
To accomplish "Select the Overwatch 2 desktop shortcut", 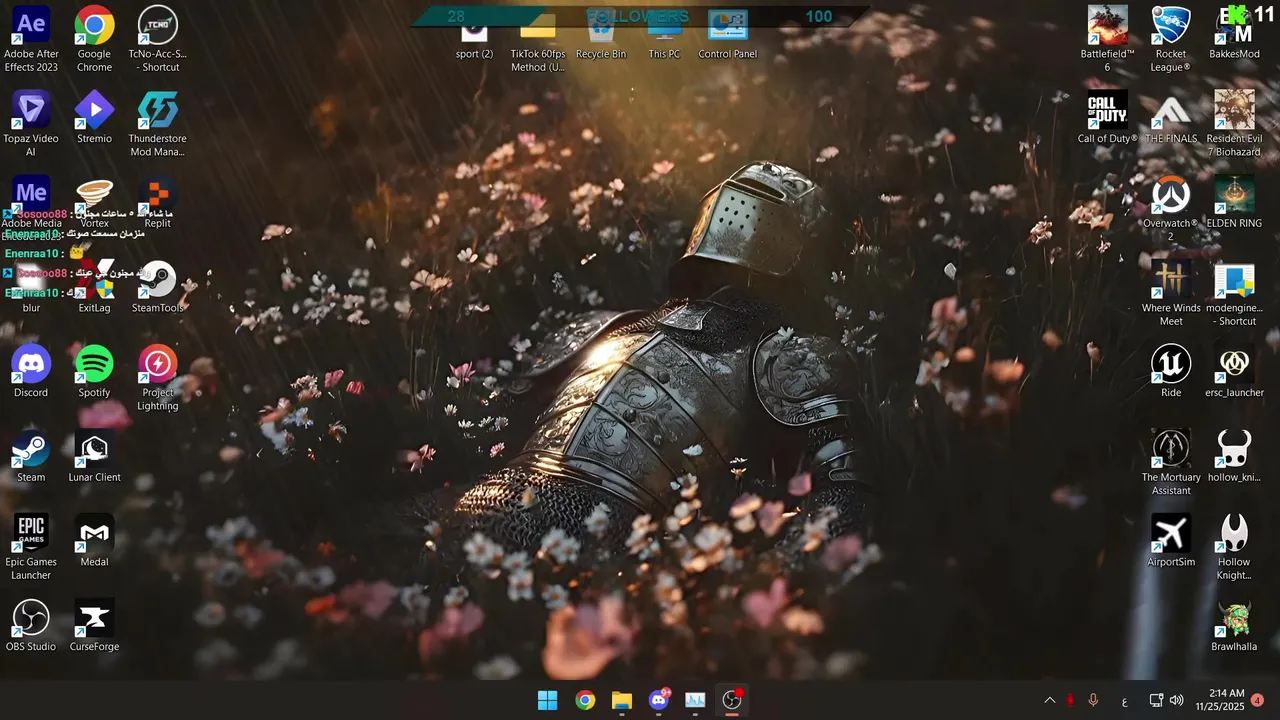I will (1171, 209).
